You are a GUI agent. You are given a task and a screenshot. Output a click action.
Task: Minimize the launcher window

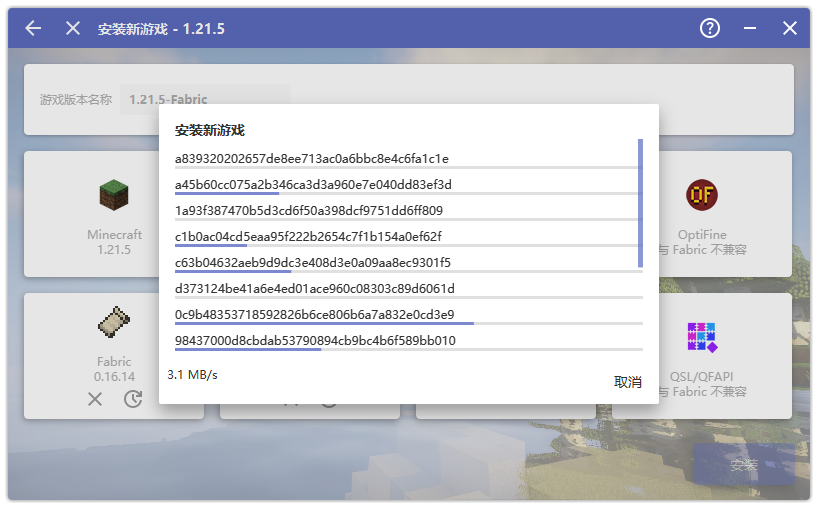[750, 28]
